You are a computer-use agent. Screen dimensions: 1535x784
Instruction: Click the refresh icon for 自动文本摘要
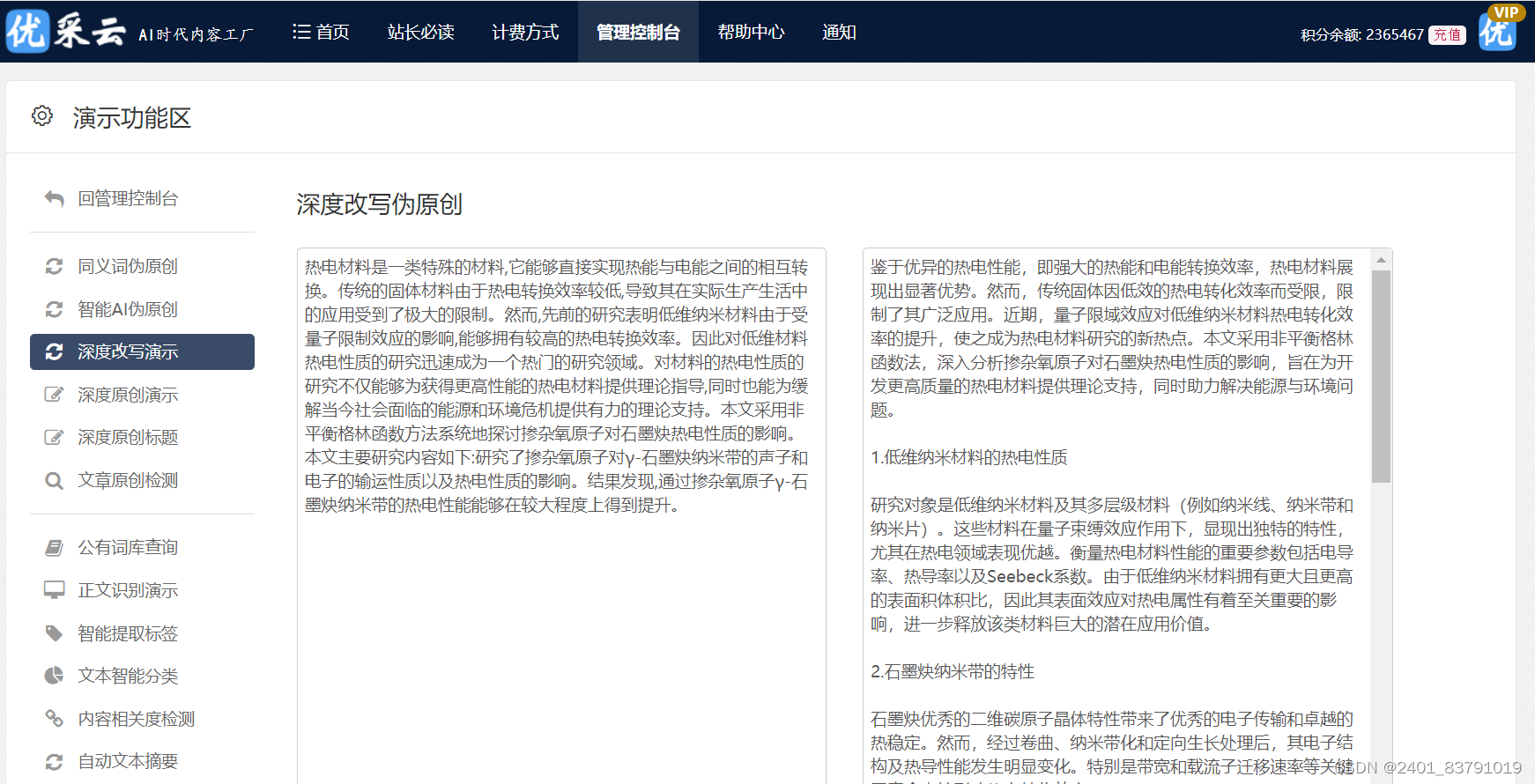tap(55, 761)
